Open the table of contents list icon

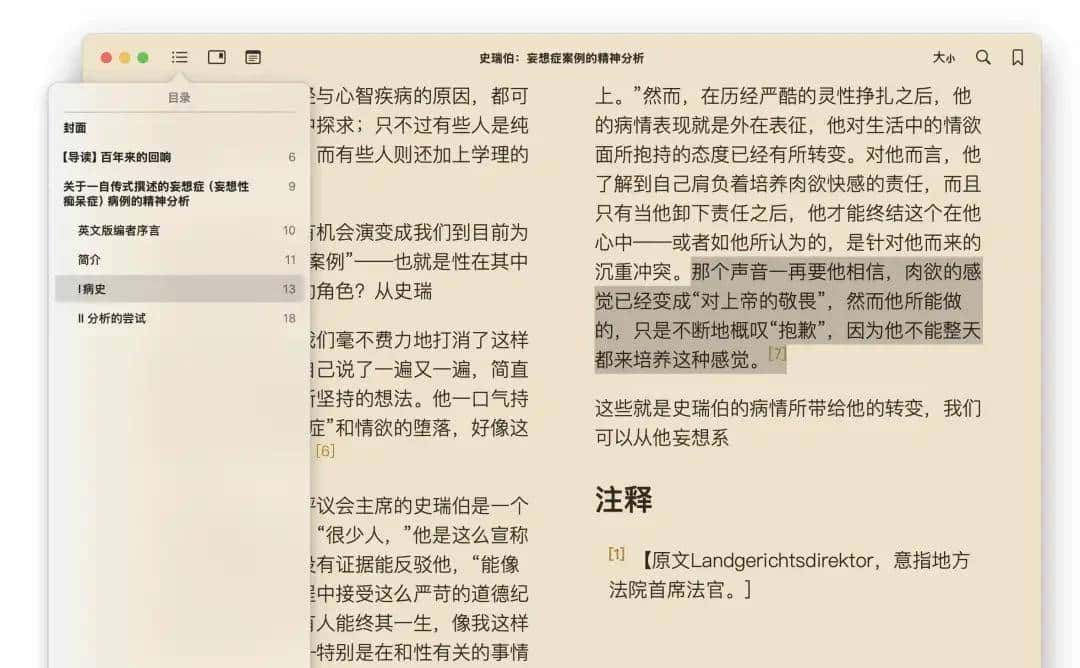tap(179, 57)
